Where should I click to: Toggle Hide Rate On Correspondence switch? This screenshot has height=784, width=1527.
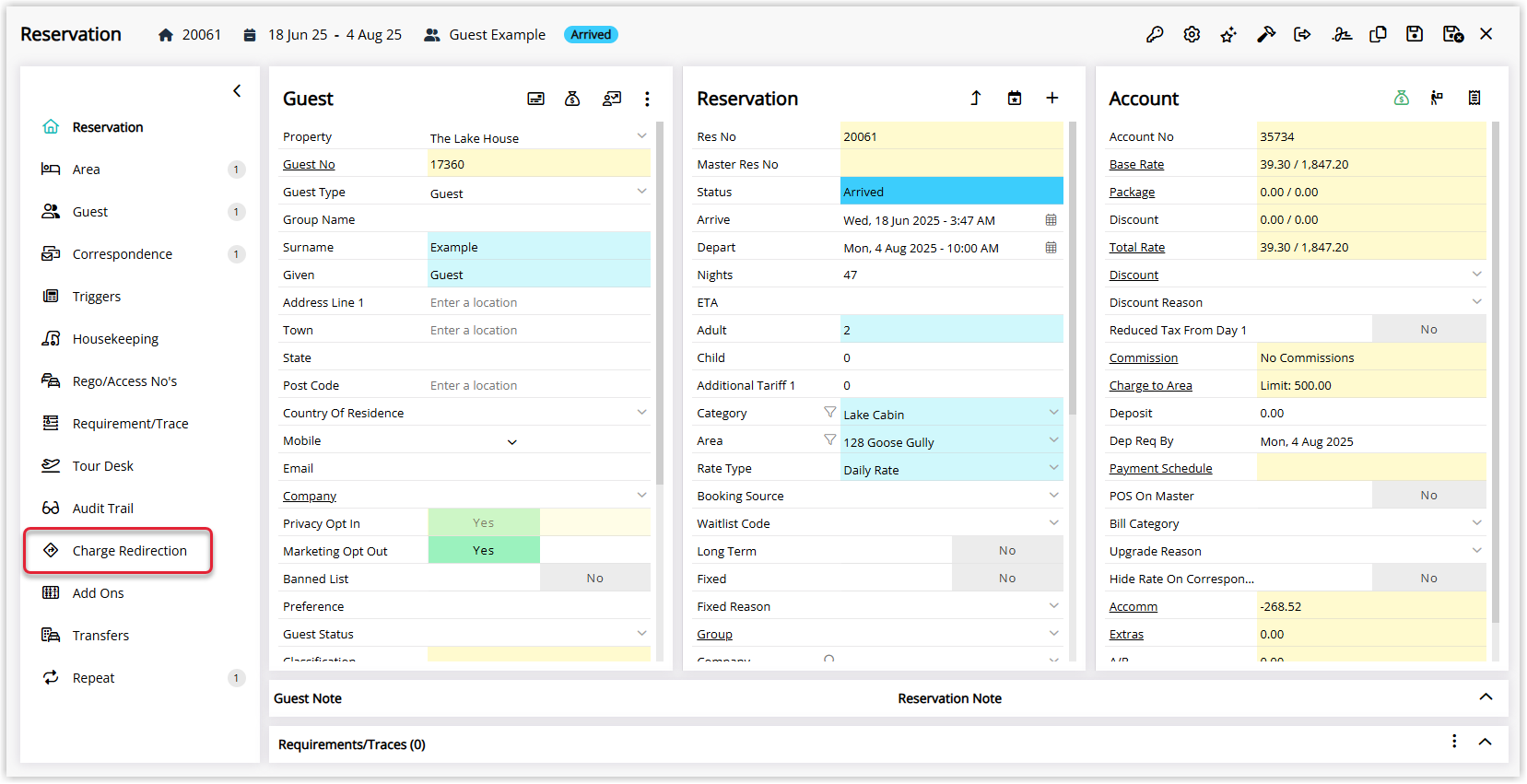[1428, 578]
